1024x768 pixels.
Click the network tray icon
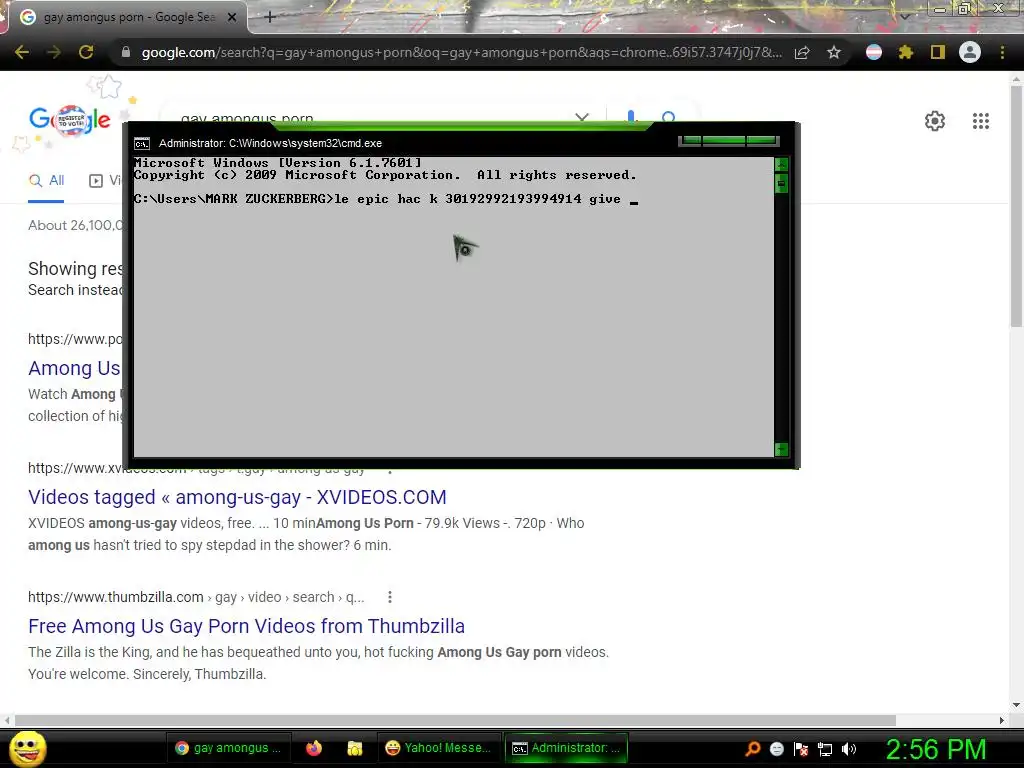click(x=825, y=749)
